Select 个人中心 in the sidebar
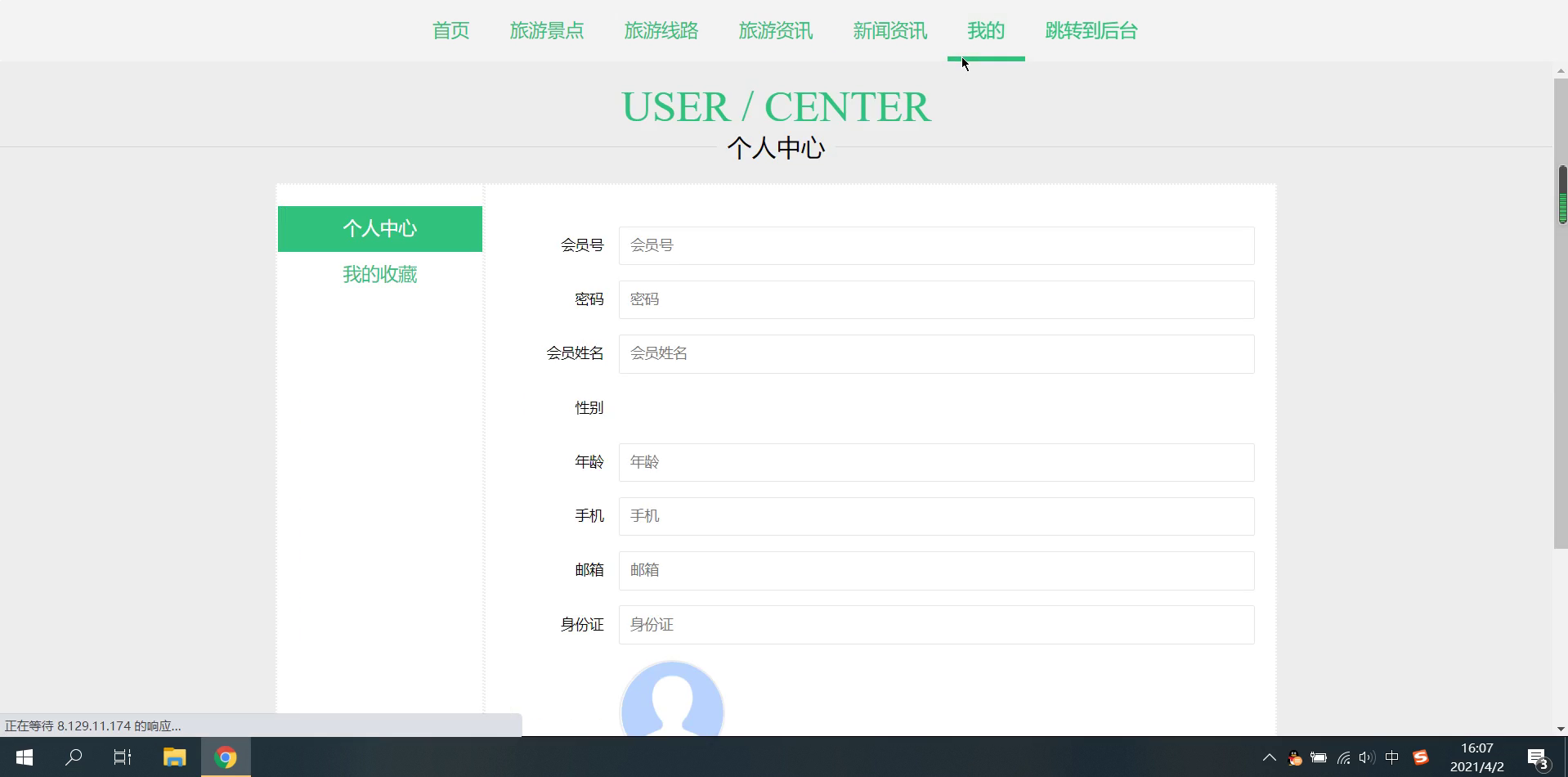1568x777 pixels. click(x=380, y=229)
